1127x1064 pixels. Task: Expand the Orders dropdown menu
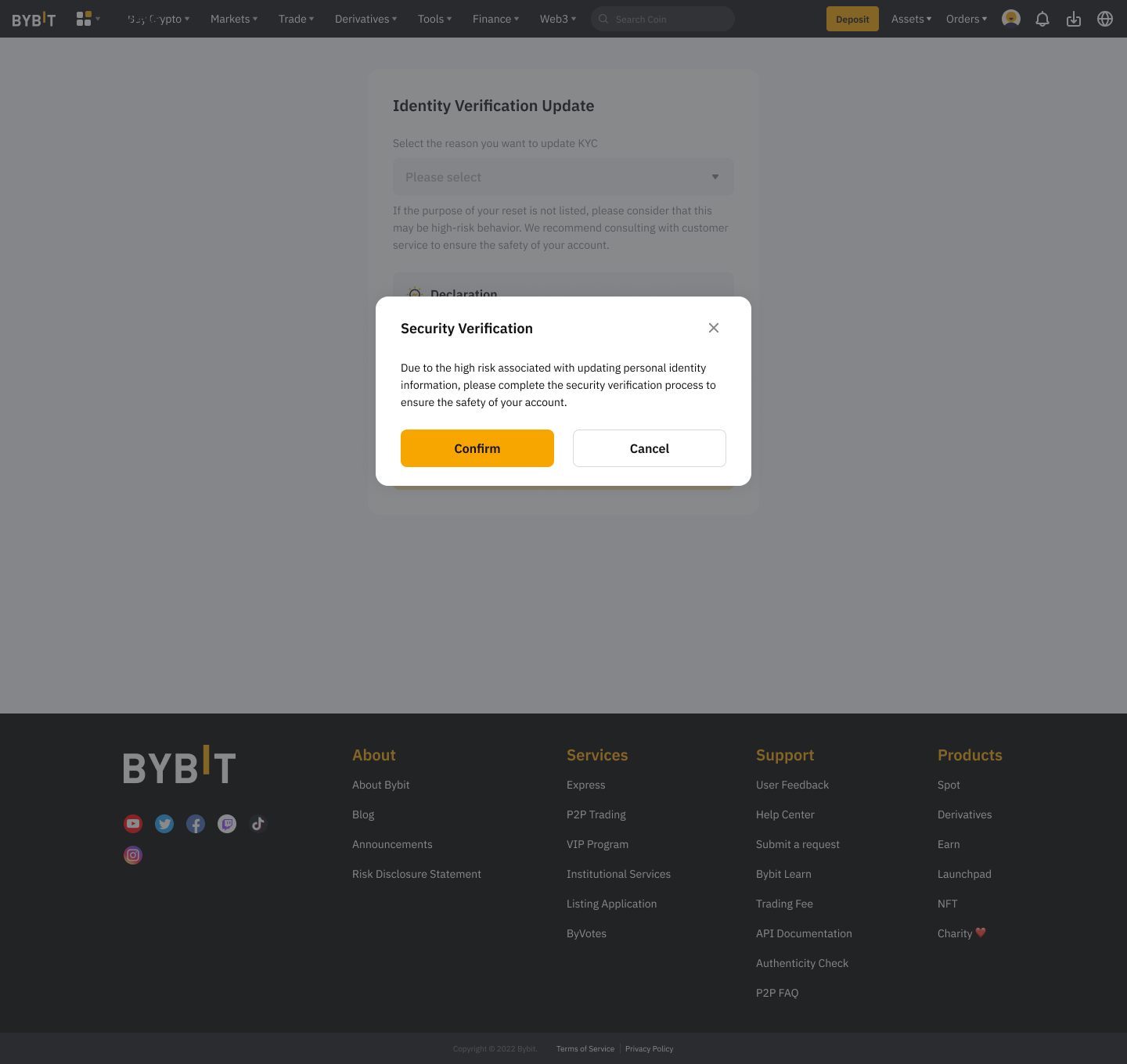coord(967,19)
